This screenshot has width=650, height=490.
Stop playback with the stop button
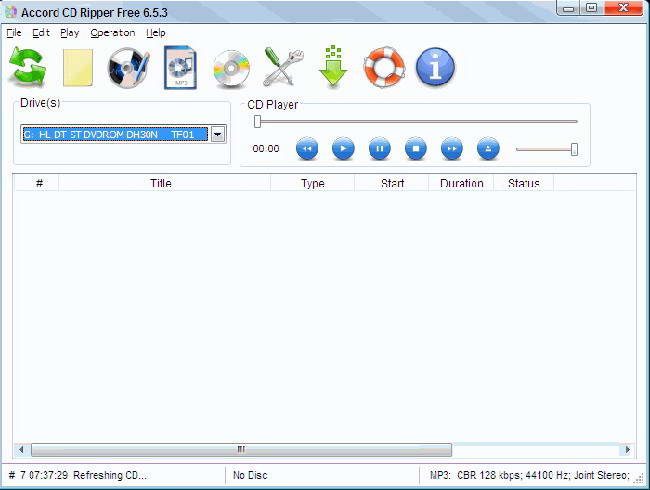pyautogui.click(x=416, y=148)
